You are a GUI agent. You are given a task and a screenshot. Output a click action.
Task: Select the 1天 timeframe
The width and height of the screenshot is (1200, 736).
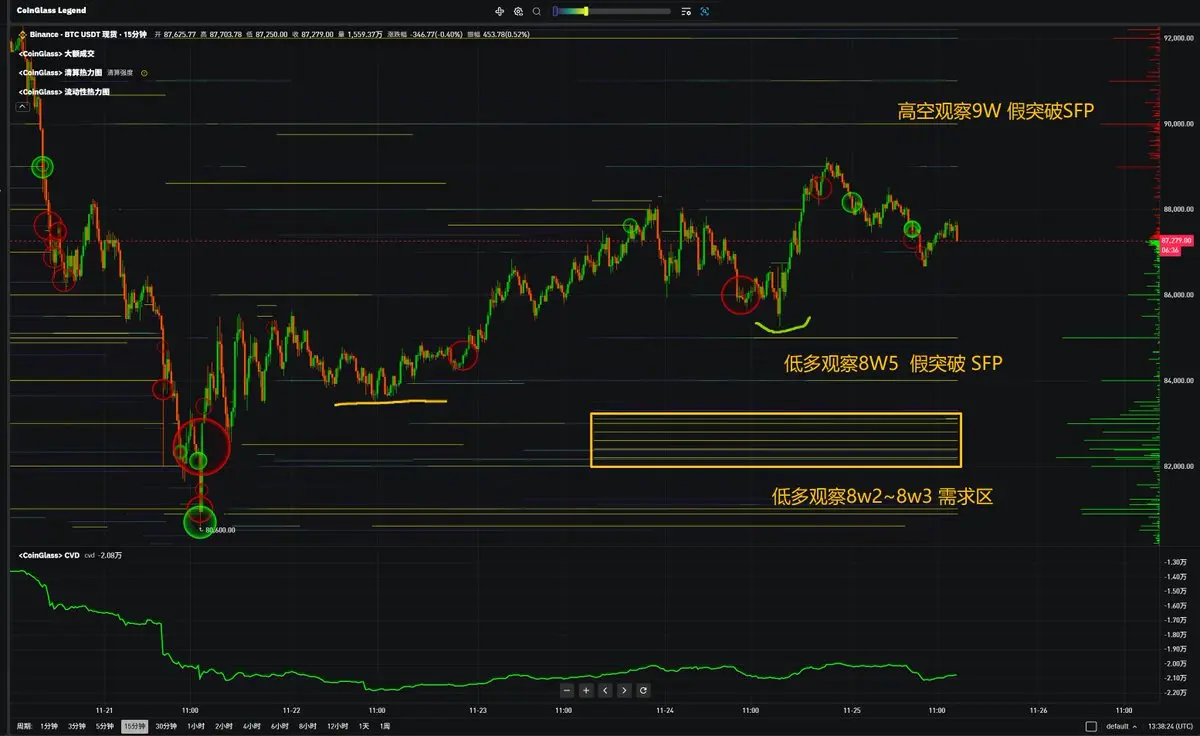364,726
